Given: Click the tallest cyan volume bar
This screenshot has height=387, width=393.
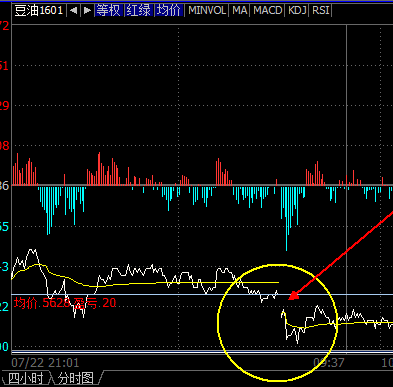Looking at the screenshot, I should 286,218.
